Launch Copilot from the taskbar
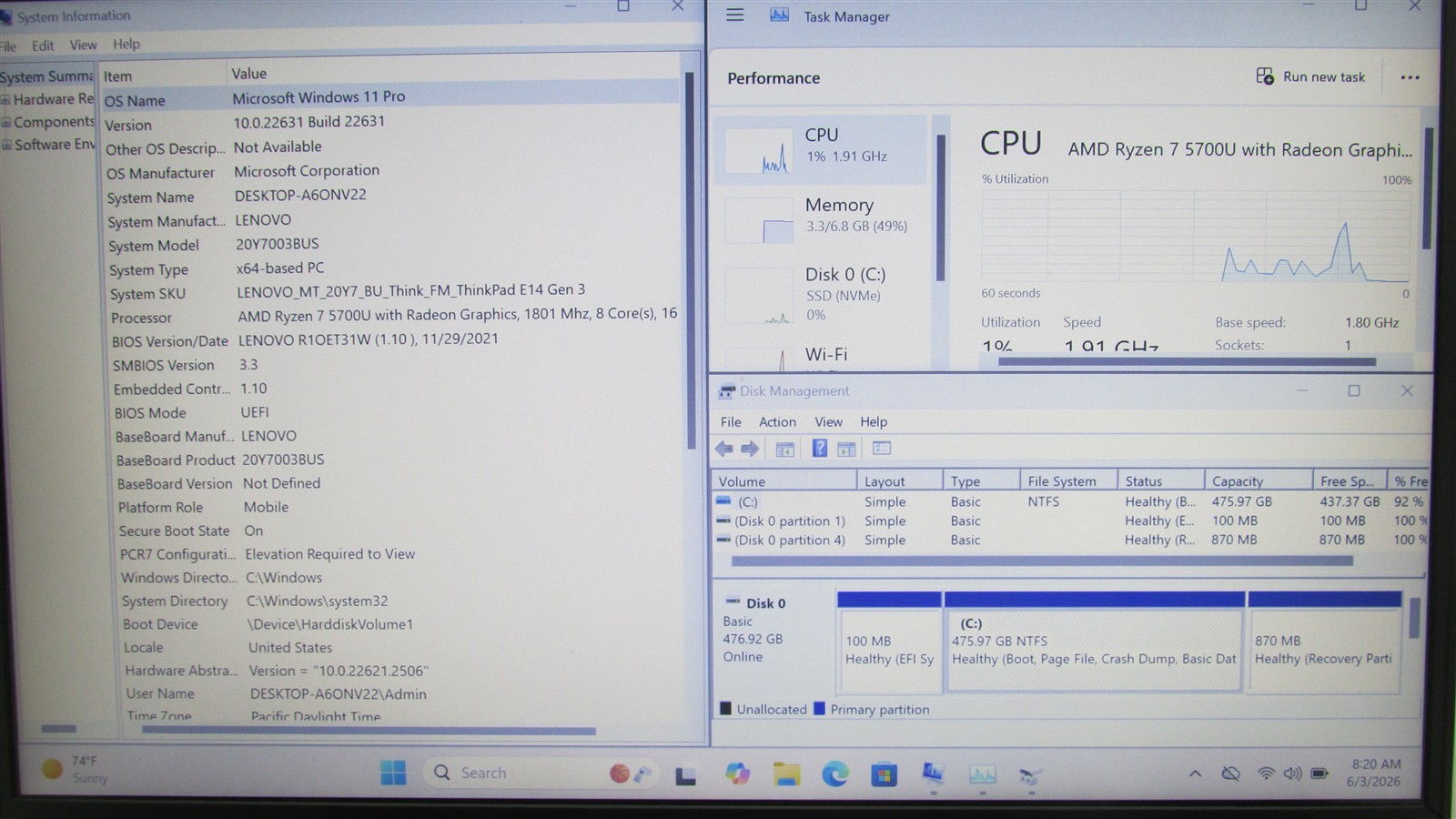 click(737, 773)
